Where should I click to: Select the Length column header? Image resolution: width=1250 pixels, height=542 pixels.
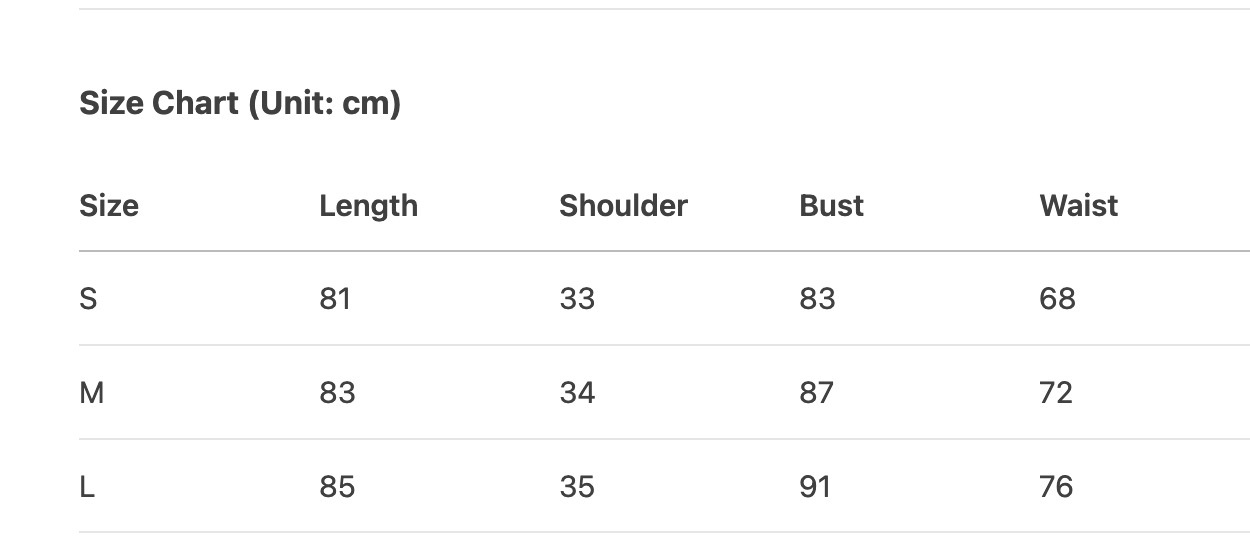tap(368, 206)
